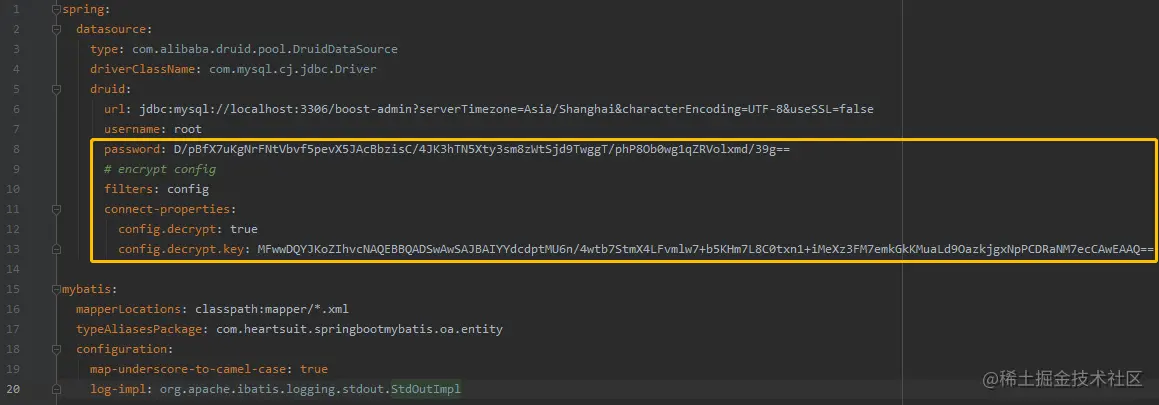Viewport: 1159px width, 405px height.
Task: Click the 'configuration' key
Action: (x=121, y=349)
